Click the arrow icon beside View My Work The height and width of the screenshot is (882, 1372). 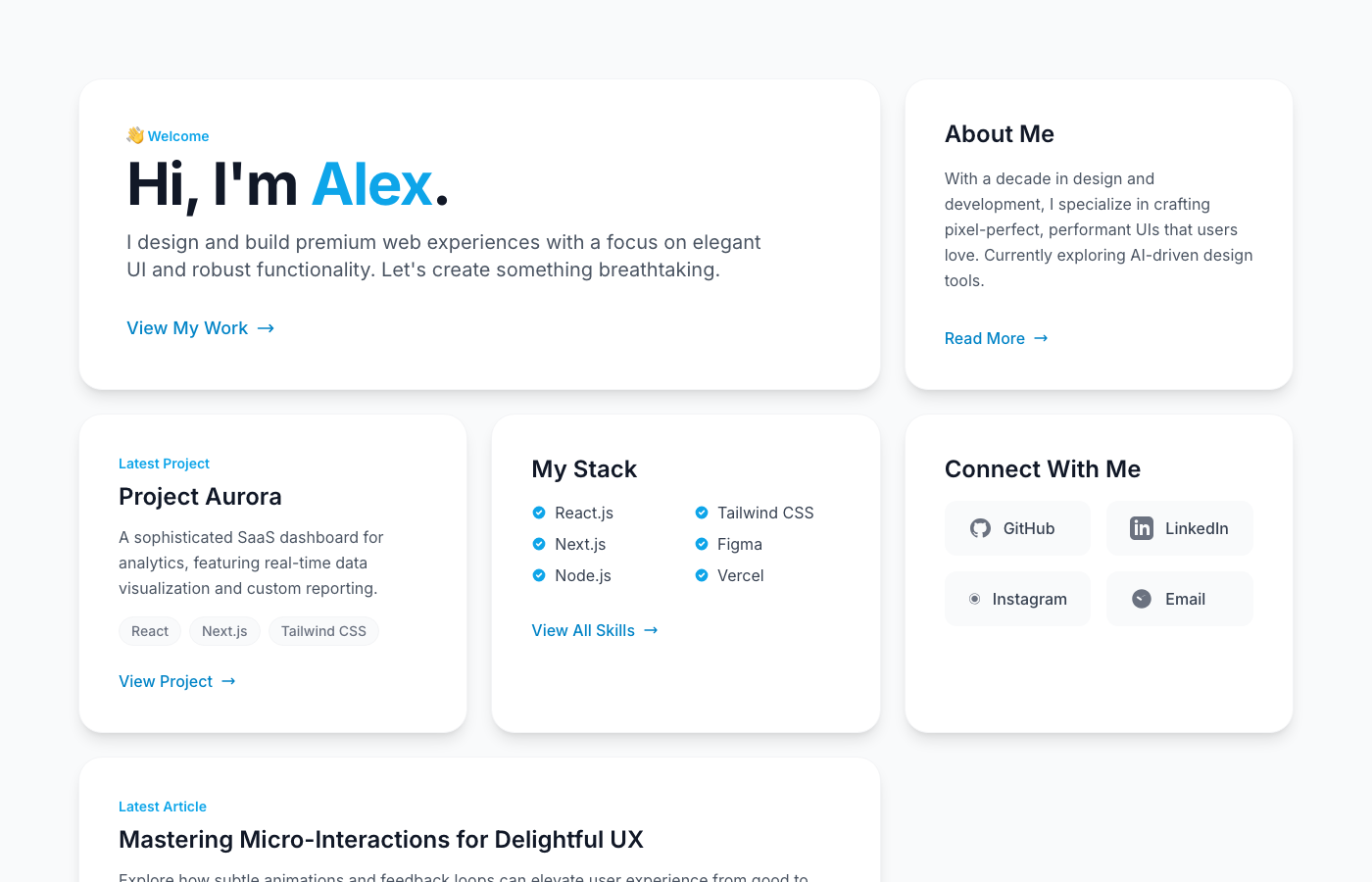pyautogui.click(x=265, y=328)
